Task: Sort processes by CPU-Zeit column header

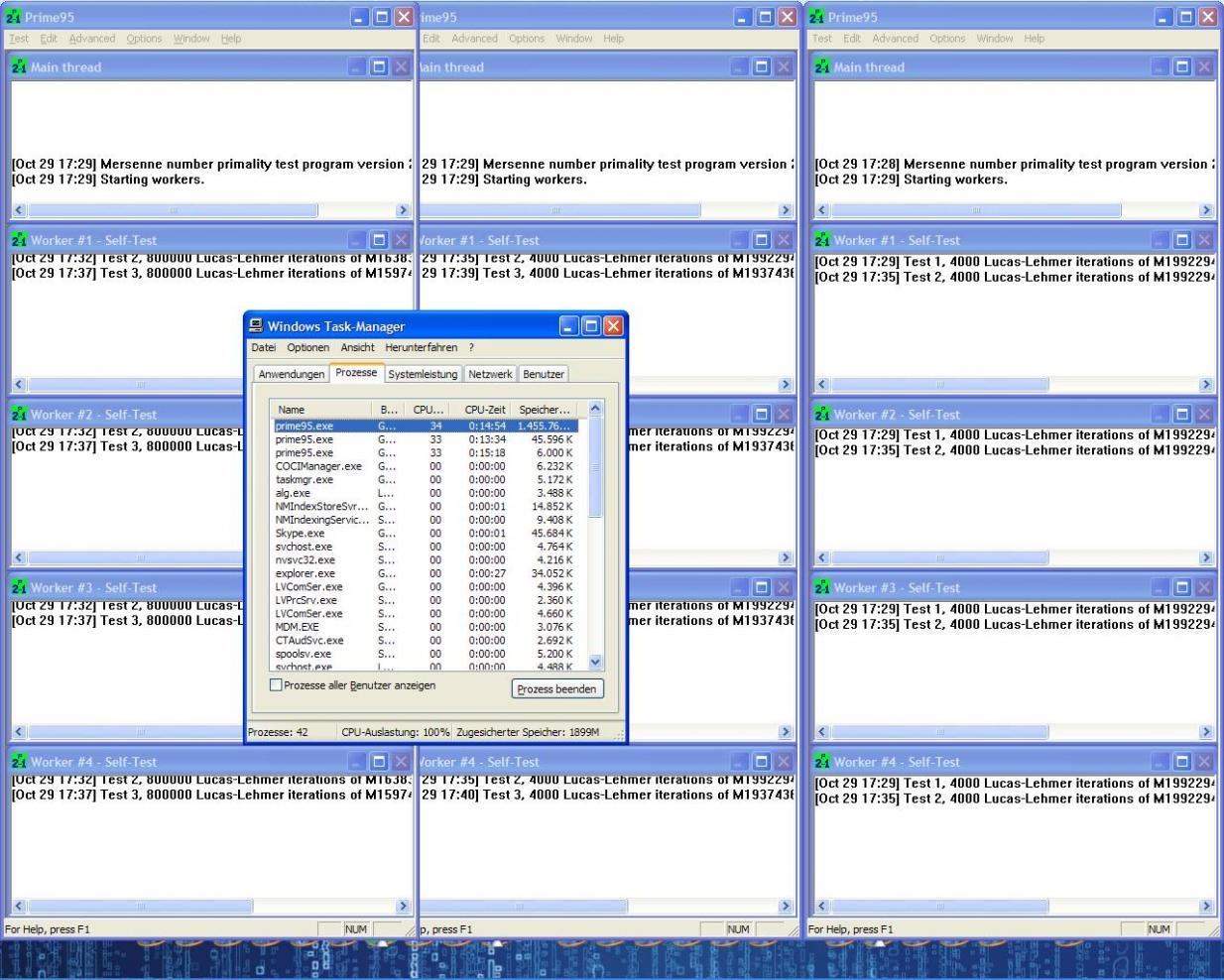Action: (x=481, y=409)
